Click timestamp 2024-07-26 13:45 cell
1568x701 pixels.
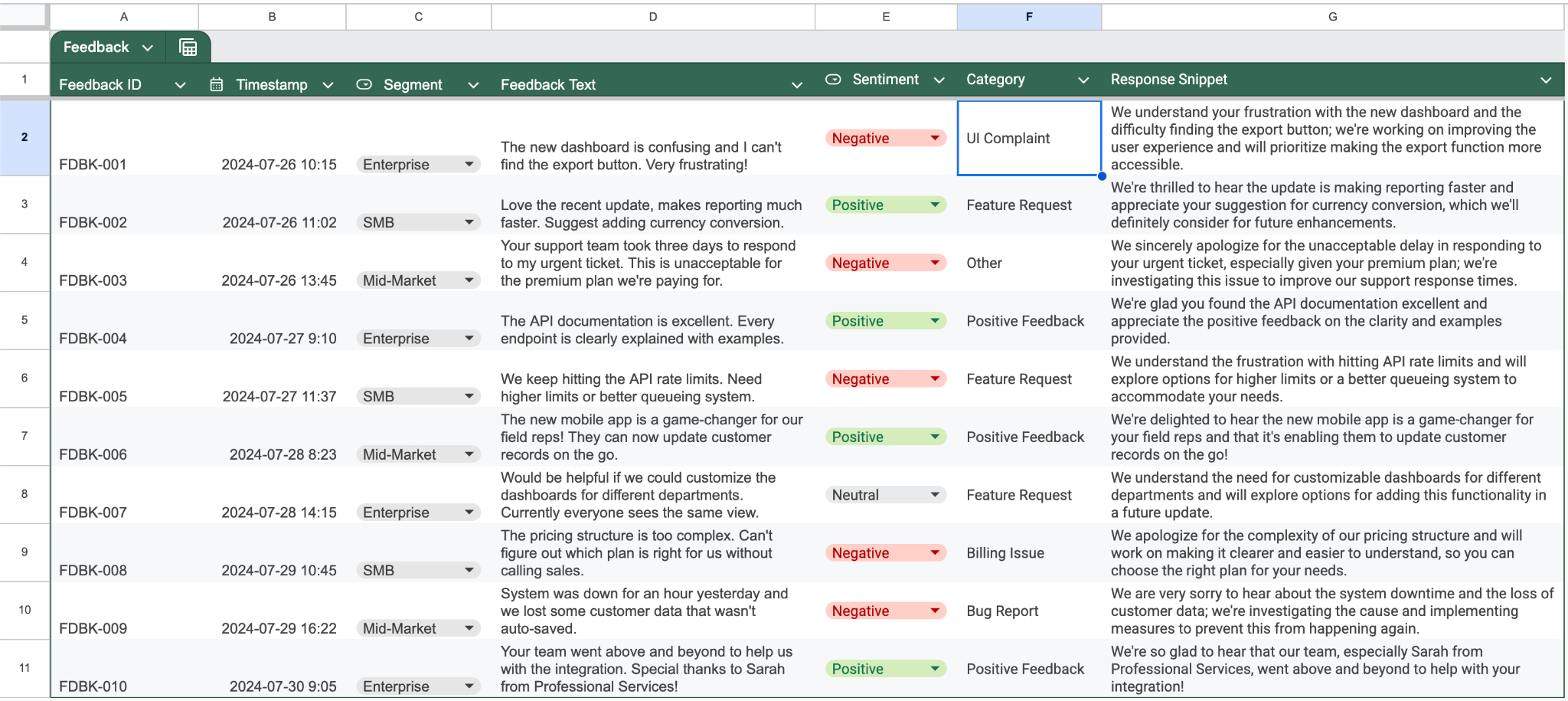272,264
